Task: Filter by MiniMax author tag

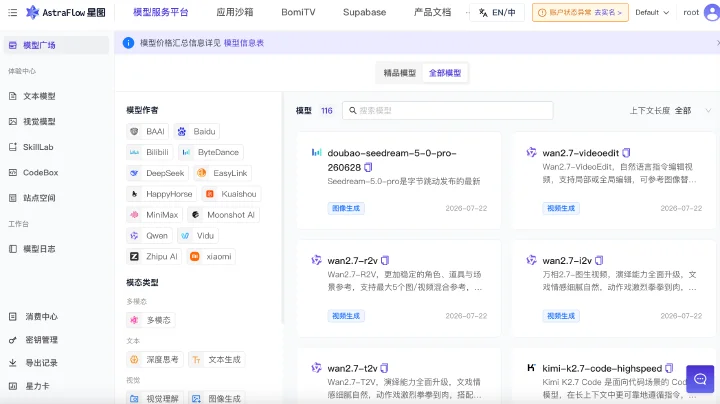Action: [x=154, y=215]
